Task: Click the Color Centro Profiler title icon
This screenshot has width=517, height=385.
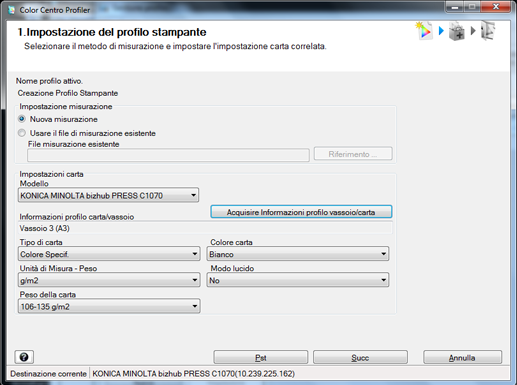Action: click(x=12, y=10)
